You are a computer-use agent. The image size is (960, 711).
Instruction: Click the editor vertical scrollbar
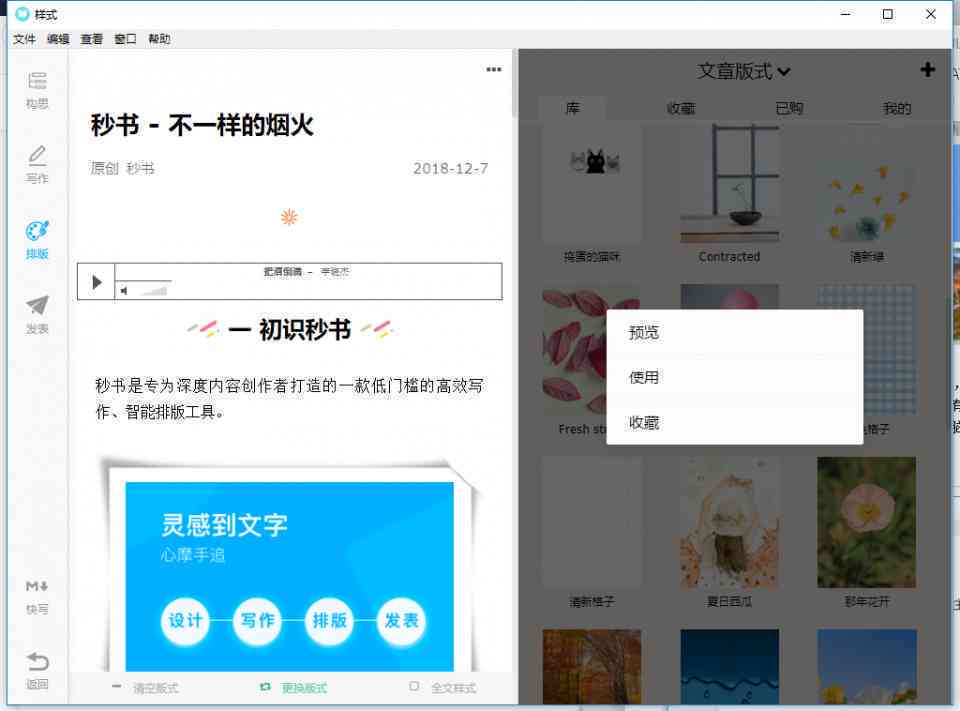coord(515,84)
